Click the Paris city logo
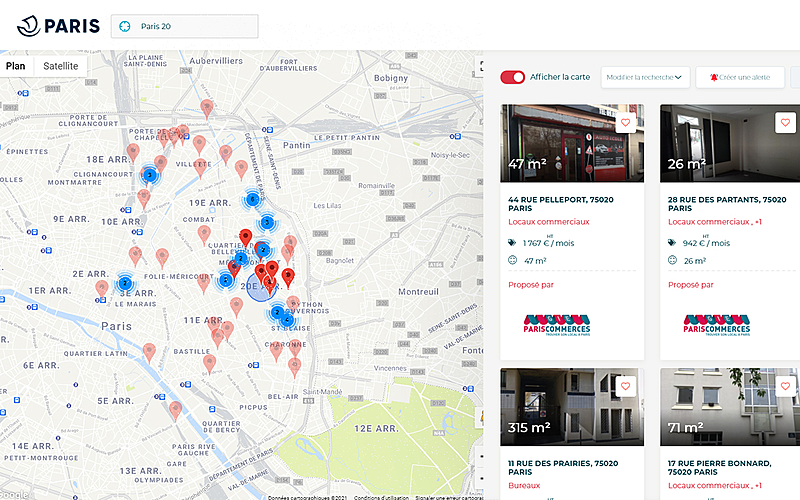Screen dimensions: 800x500 [x=58, y=26]
